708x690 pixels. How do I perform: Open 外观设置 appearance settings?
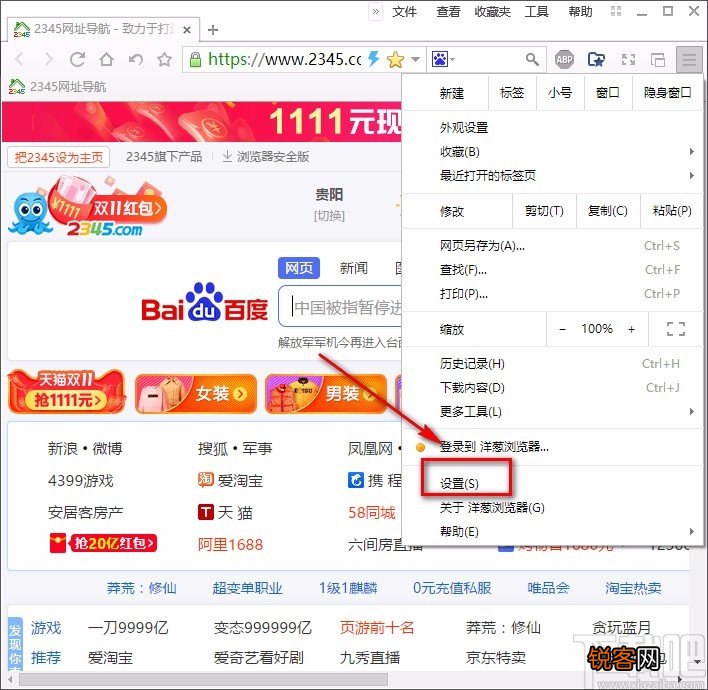tap(552, 128)
